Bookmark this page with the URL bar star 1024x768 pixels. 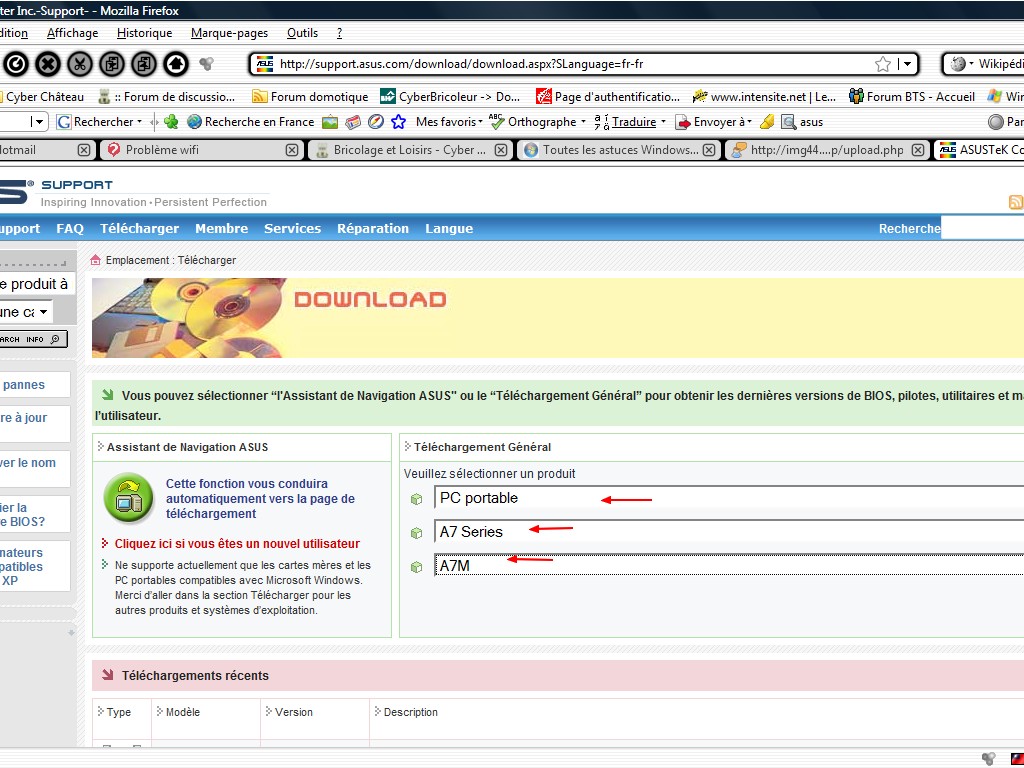pyautogui.click(x=883, y=64)
